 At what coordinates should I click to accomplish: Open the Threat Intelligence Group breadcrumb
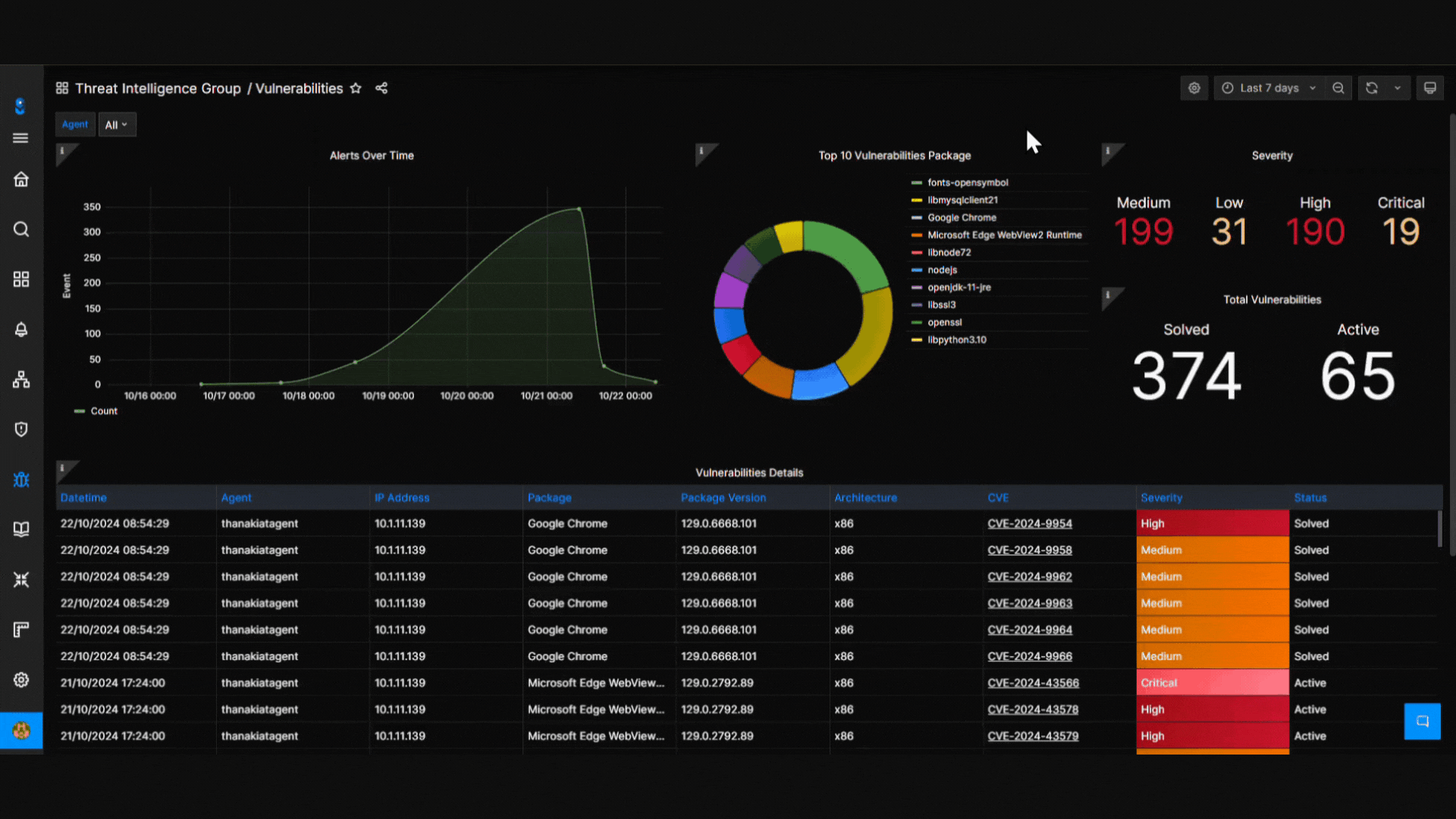158,88
